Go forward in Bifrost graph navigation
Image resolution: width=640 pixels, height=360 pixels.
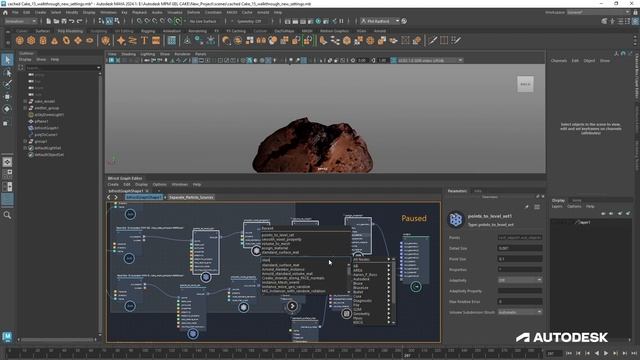click(x=116, y=197)
